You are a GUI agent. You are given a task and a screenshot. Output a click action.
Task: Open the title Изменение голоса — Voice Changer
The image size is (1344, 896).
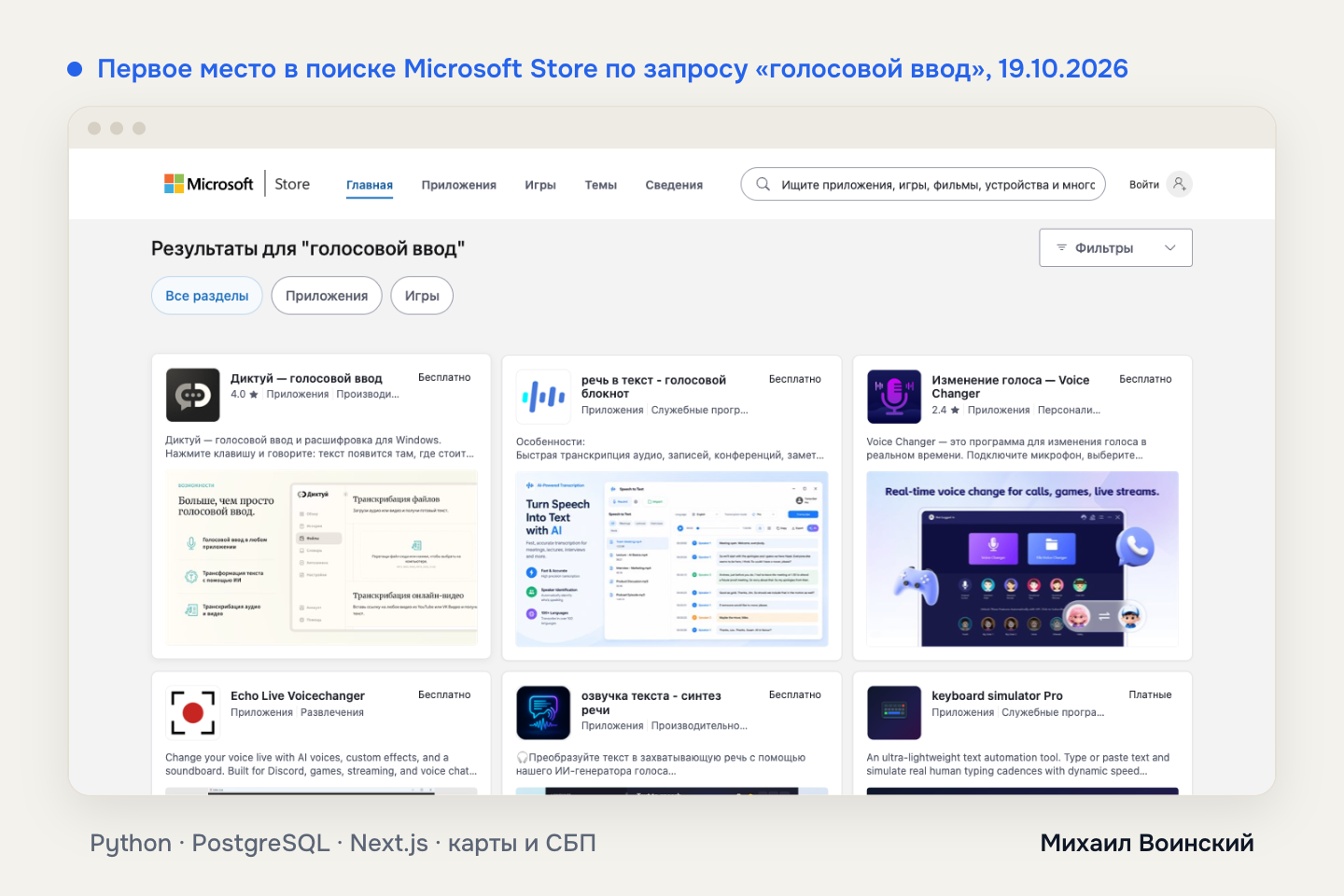[1011, 386]
